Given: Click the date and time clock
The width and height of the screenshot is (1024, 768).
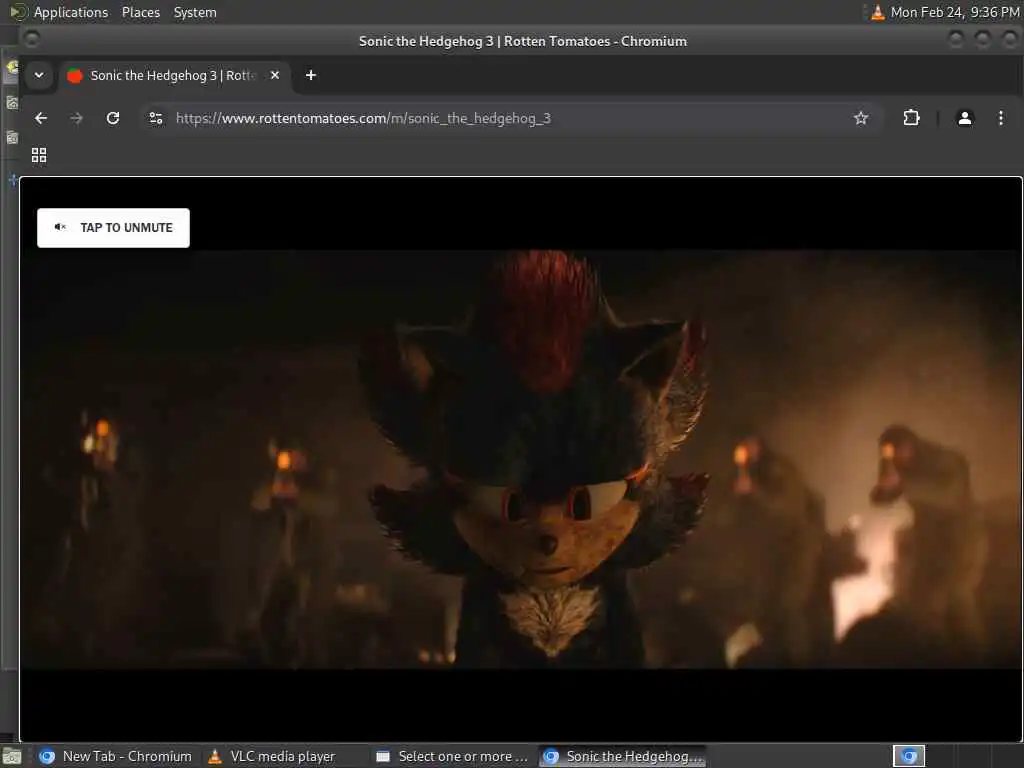Looking at the screenshot, I should click(955, 12).
